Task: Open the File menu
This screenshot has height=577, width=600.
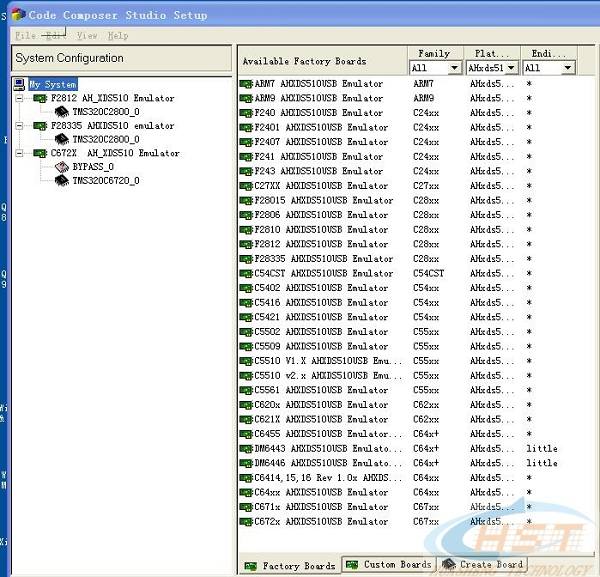Action: (25, 36)
